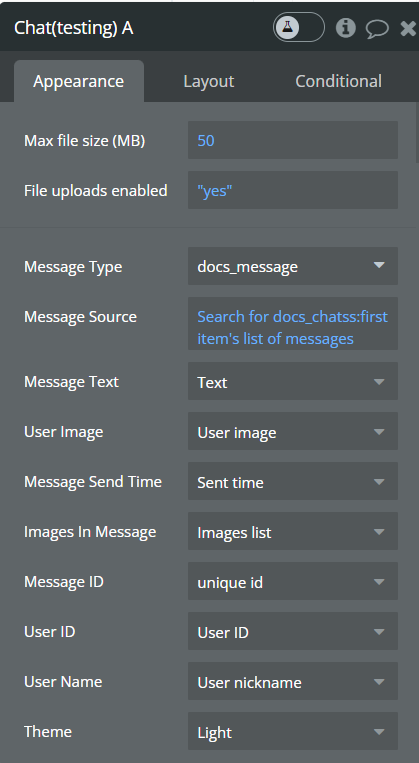Open the element info icon
The height and width of the screenshot is (763, 419).
coord(346,28)
